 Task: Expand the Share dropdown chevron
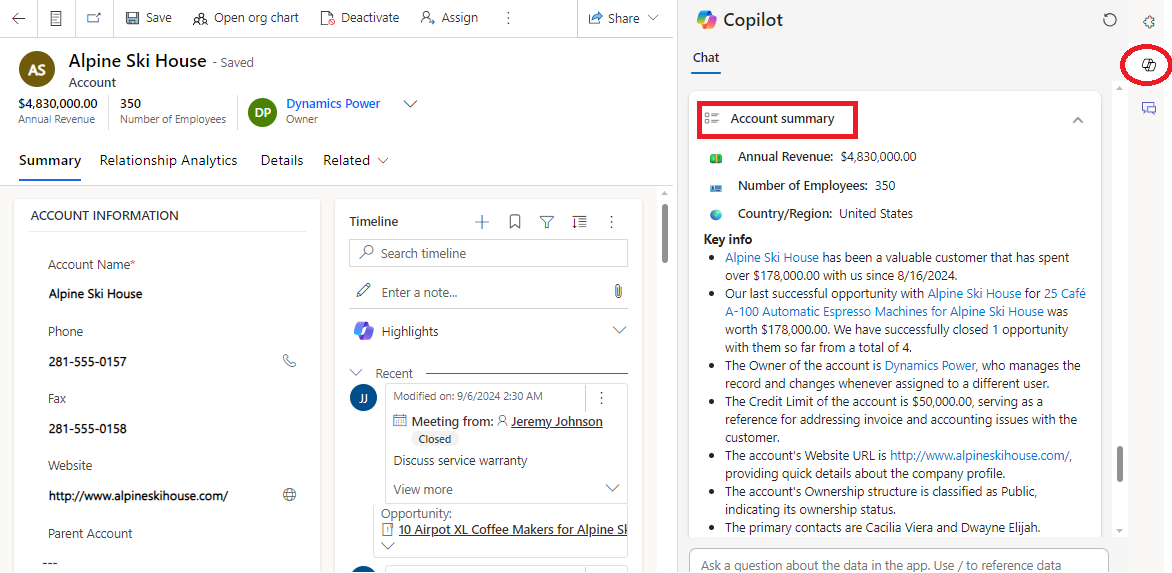click(653, 19)
